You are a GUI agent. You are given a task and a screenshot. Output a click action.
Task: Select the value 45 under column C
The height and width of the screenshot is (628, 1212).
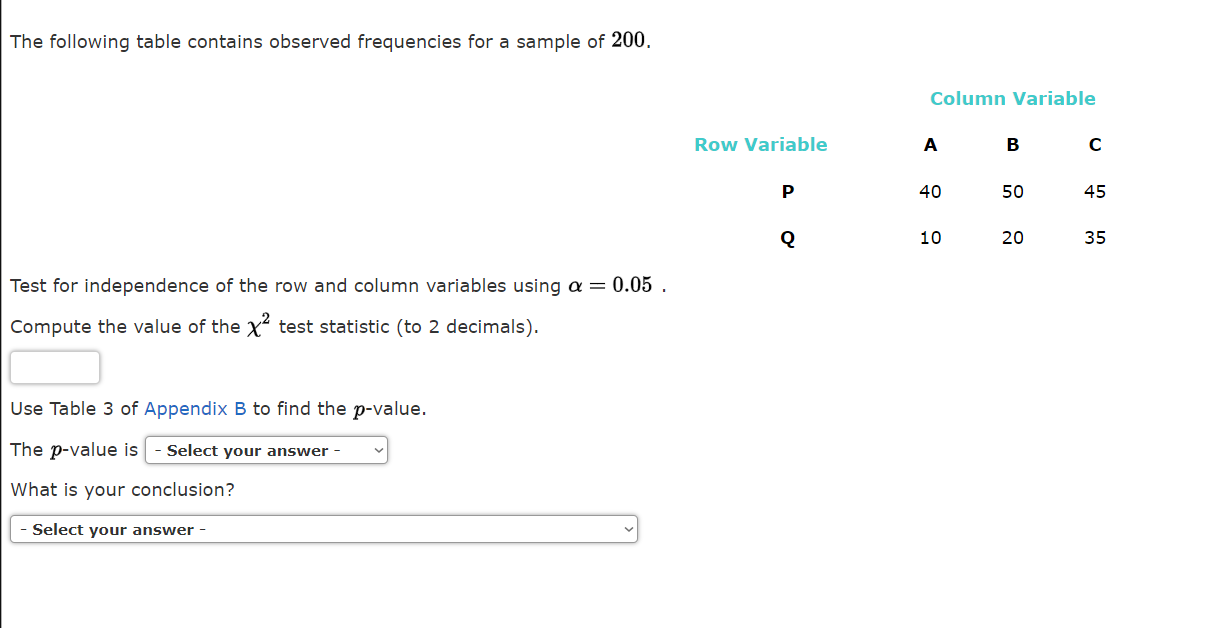coord(1095,191)
